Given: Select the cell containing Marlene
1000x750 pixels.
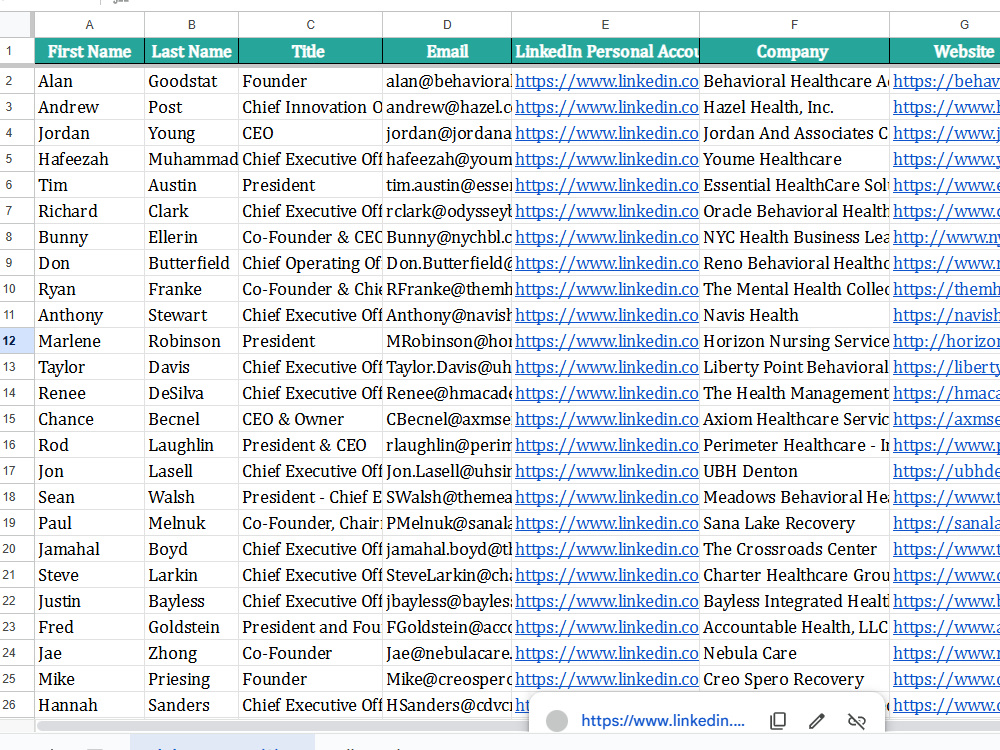Looking at the screenshot, I should point(89,341).
